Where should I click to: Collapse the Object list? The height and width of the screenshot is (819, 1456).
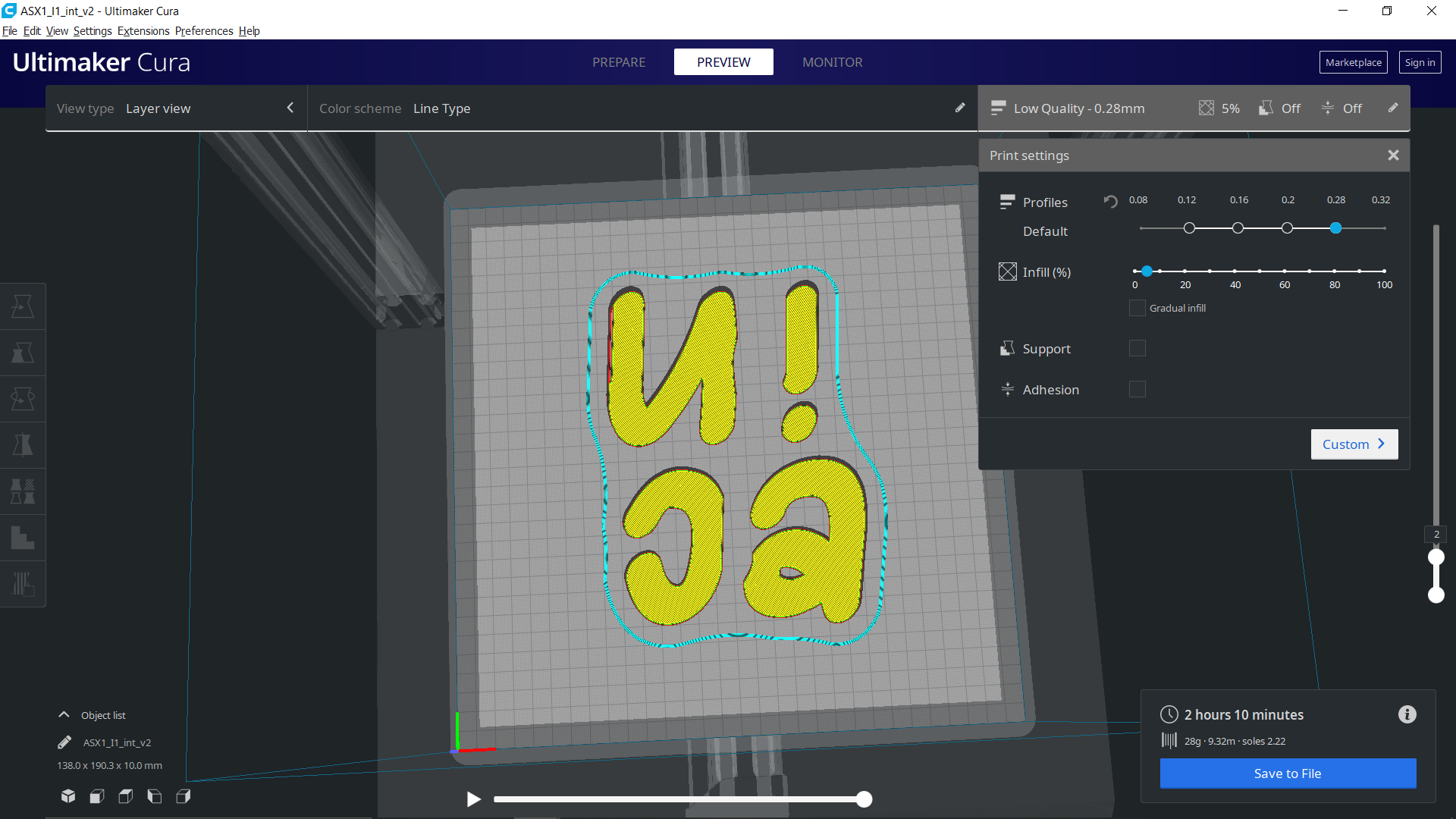(64, 715)
